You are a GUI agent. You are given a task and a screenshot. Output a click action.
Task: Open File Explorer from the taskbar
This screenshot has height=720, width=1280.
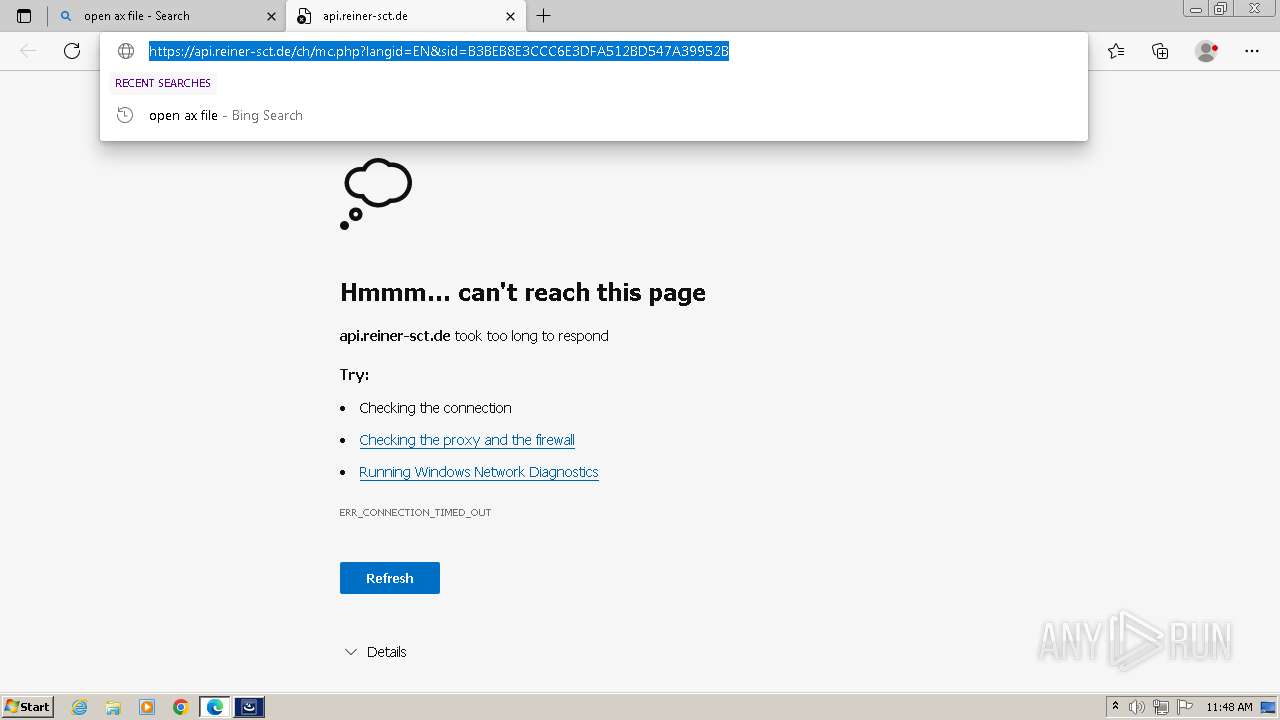tap(113, 707)
